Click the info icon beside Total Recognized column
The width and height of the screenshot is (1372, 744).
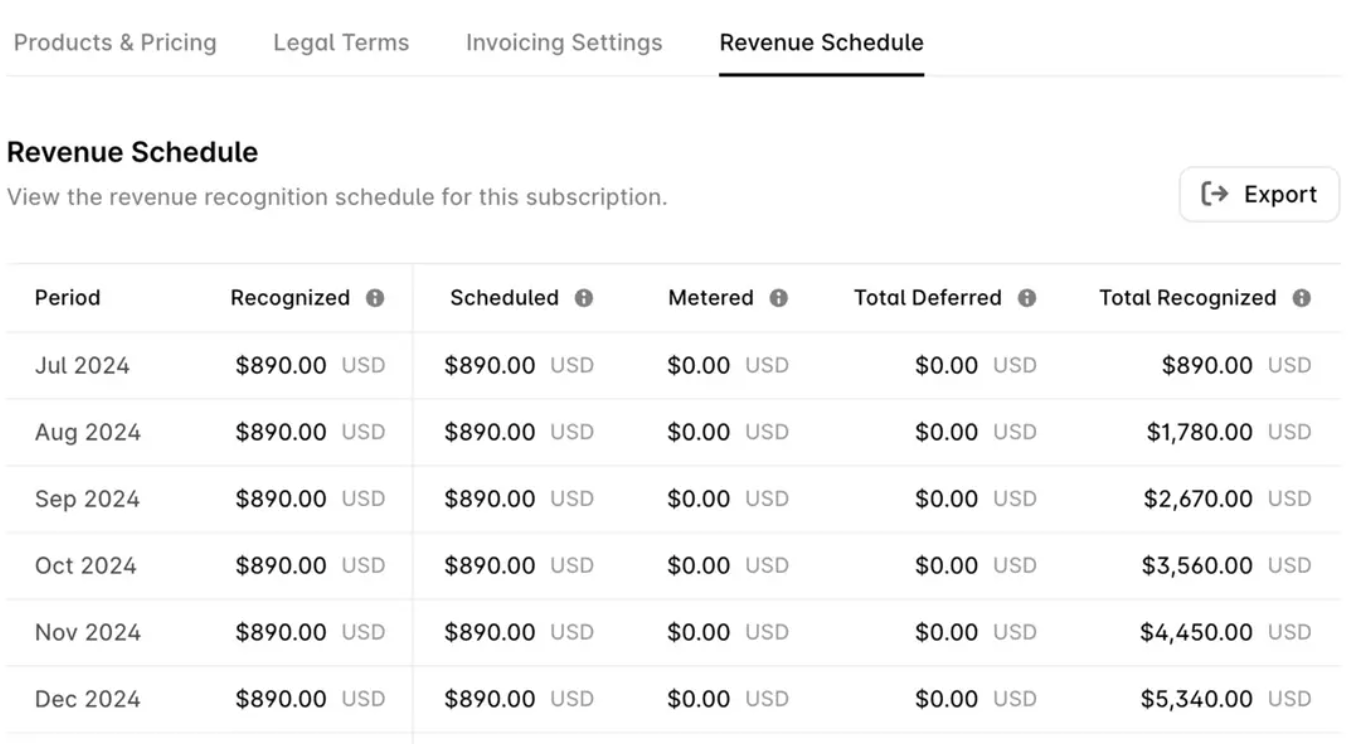tap(1300, 297)
